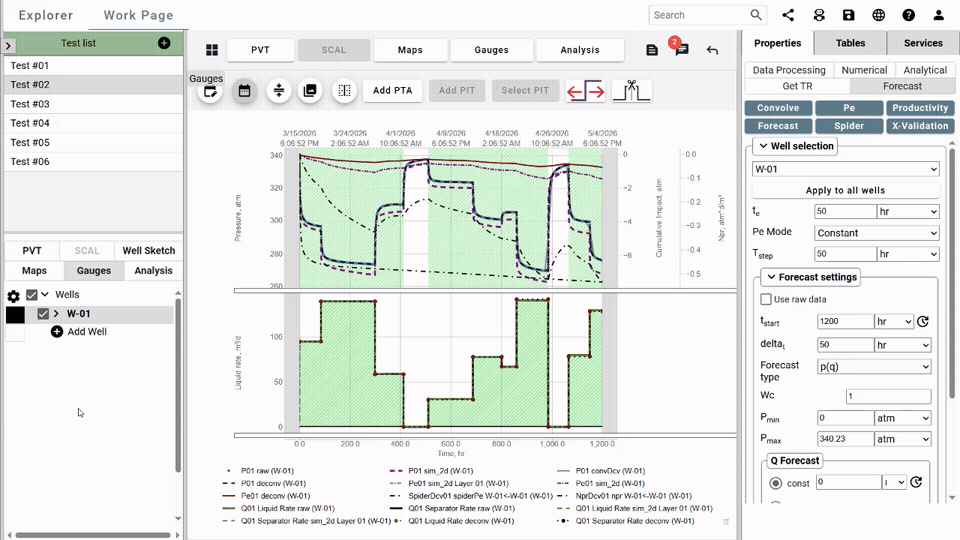Open the Pe Mode Constant dropdown
The image size is (960, 540).
pos(877,233)
